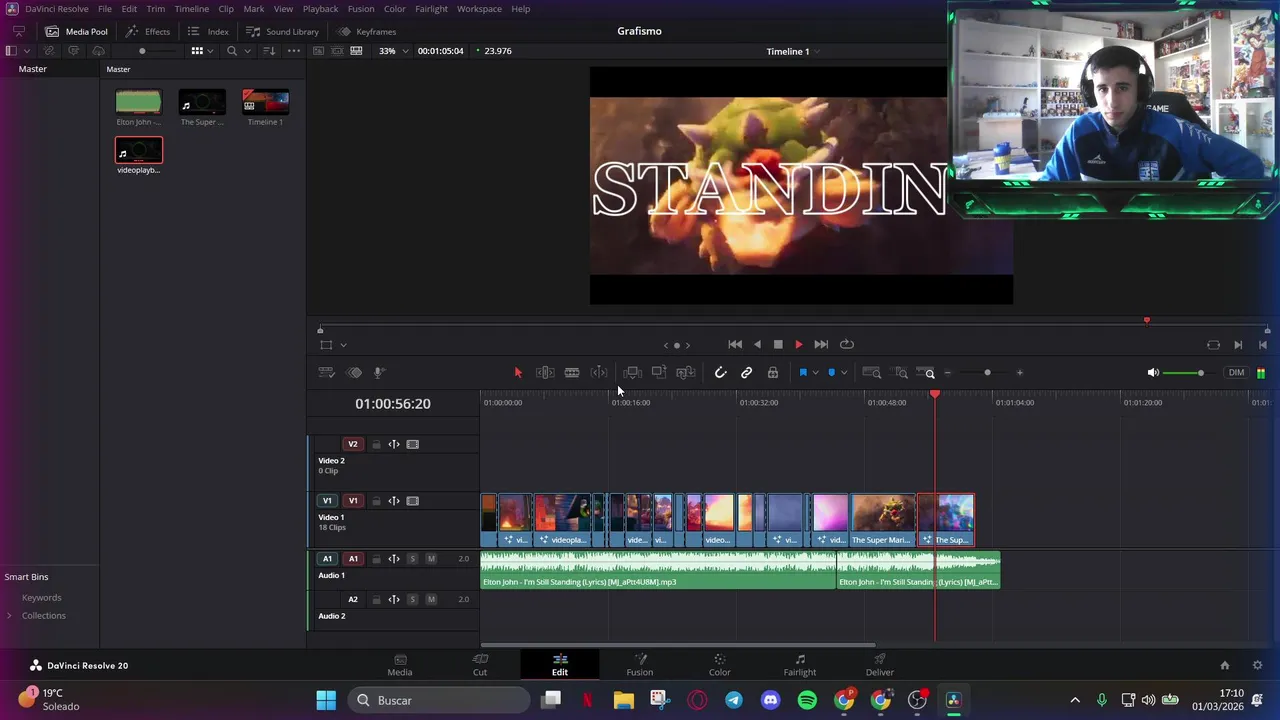Select the Selection Mode arrow tool
Viewport: 1280px width, 720px height.
click(x=518, y=373)
